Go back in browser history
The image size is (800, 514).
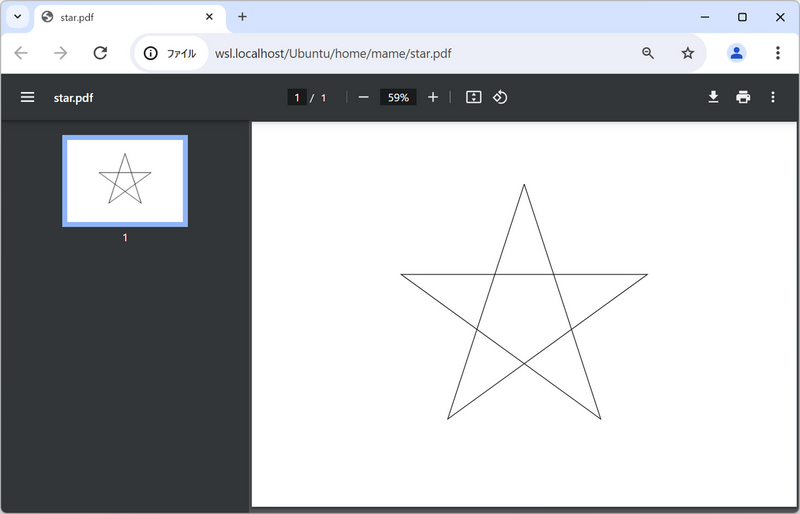[21, 53]
